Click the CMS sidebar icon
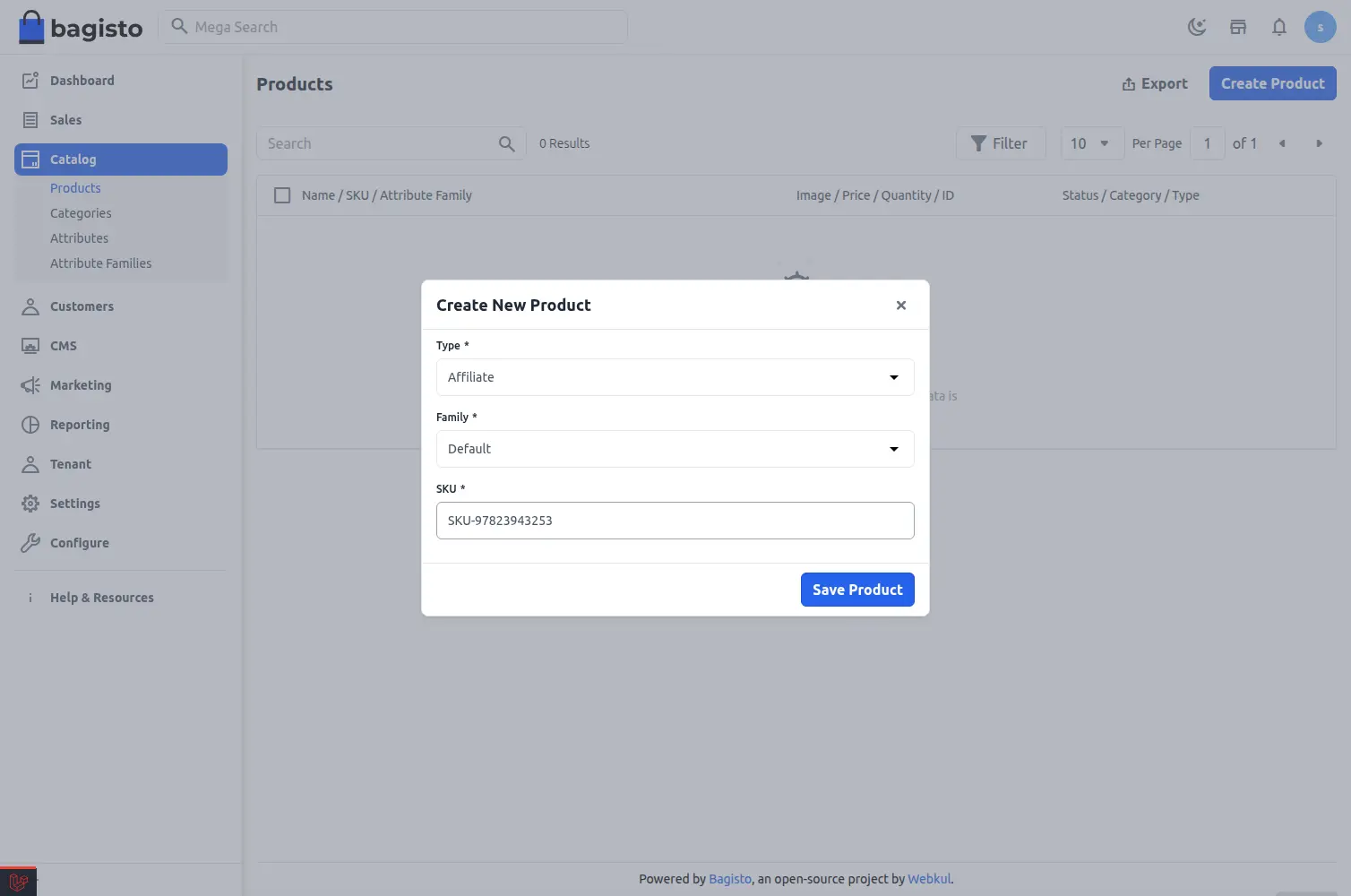1351x896 pixels. point(30,346)
